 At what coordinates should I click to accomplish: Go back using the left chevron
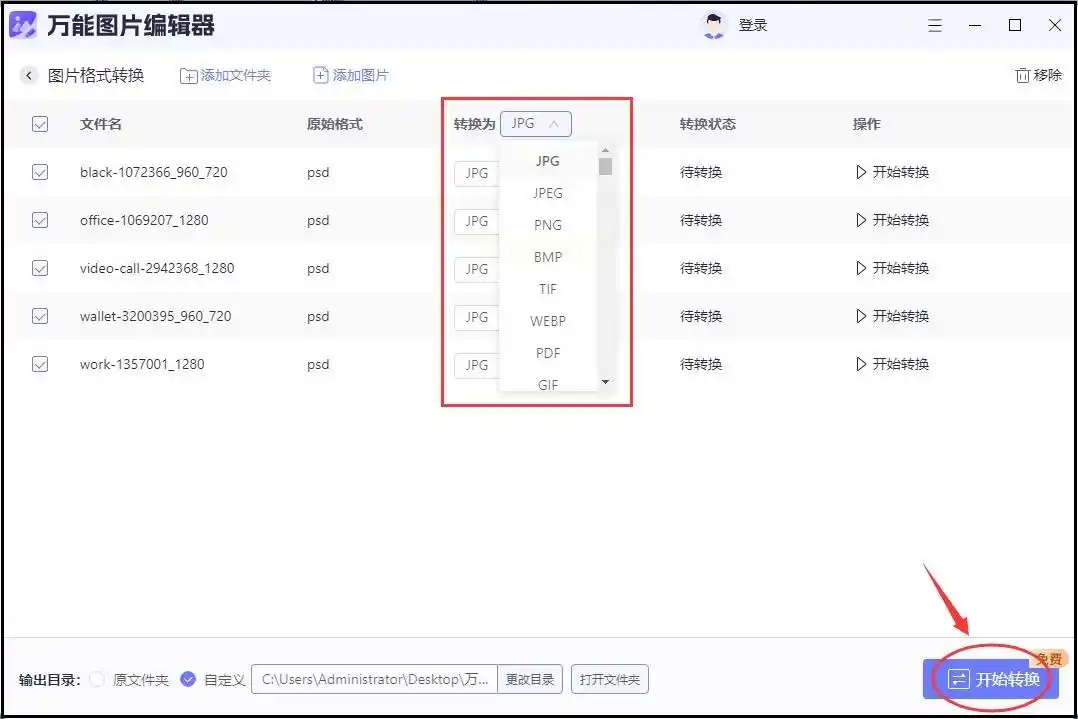pyautogui.click(x=28, y=75)
